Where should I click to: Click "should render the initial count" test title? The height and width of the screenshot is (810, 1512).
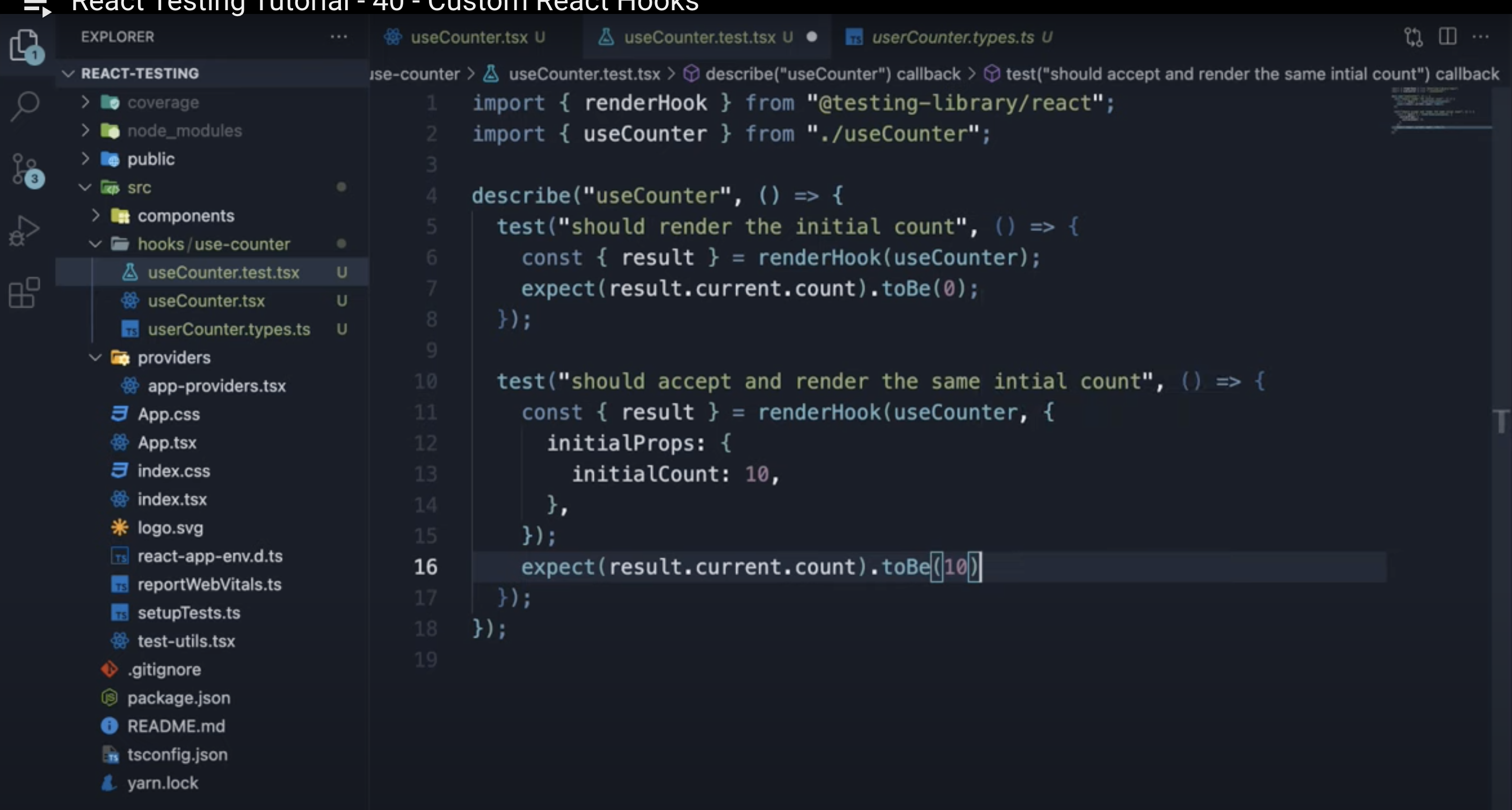click(762, 227)
